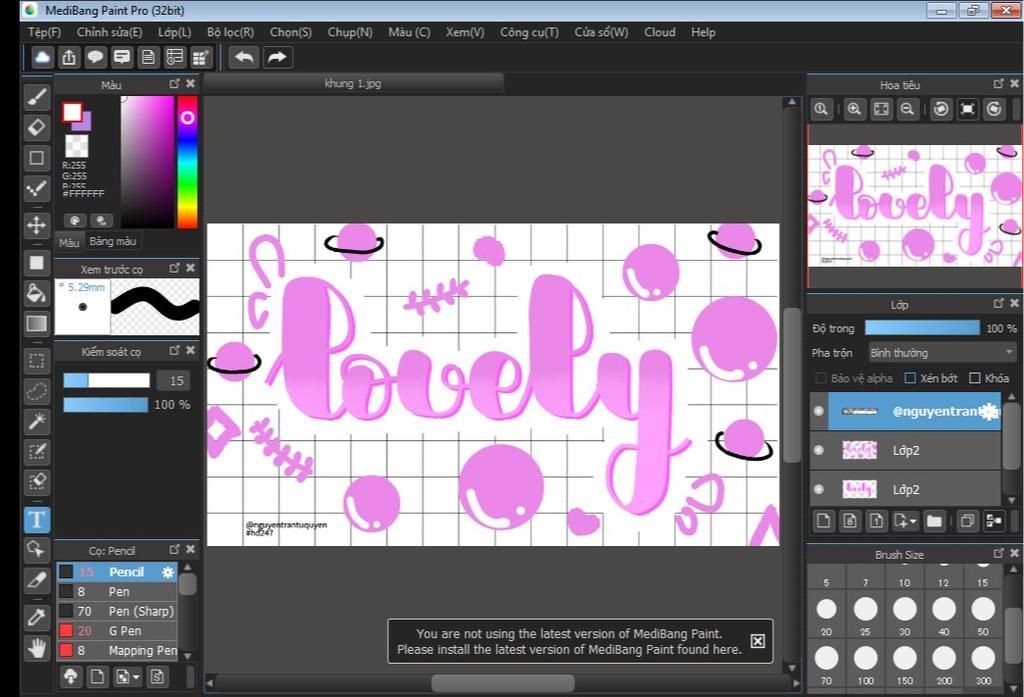The image size is (1024, 697).
Task: Select the Eraser tool
Action: coord(37,127)
